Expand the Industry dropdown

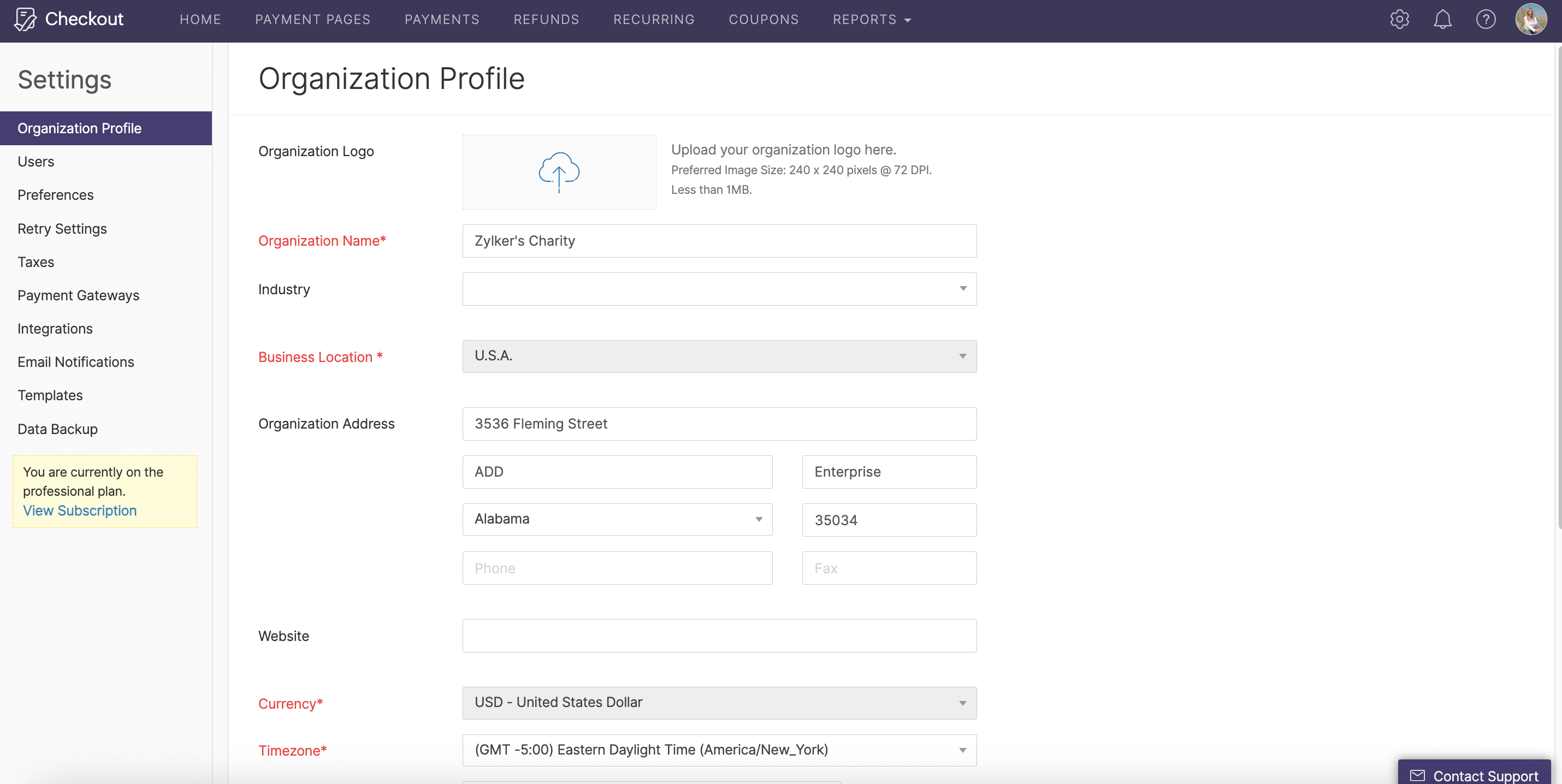pyautogui.click(x=719, y=289)
